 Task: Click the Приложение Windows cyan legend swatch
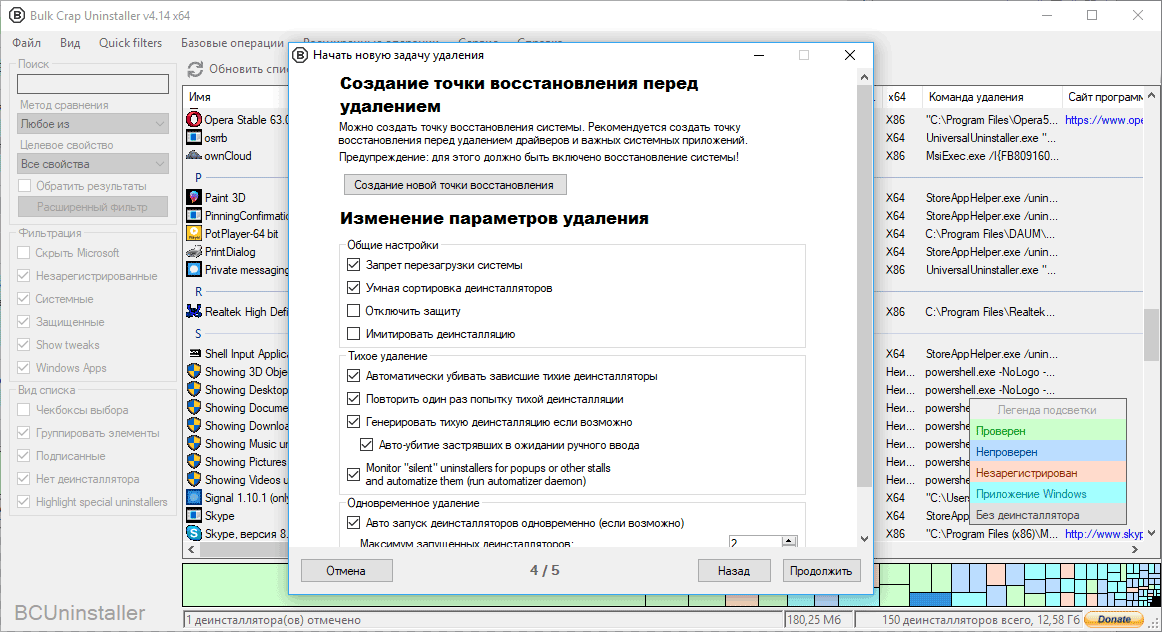1048,493
